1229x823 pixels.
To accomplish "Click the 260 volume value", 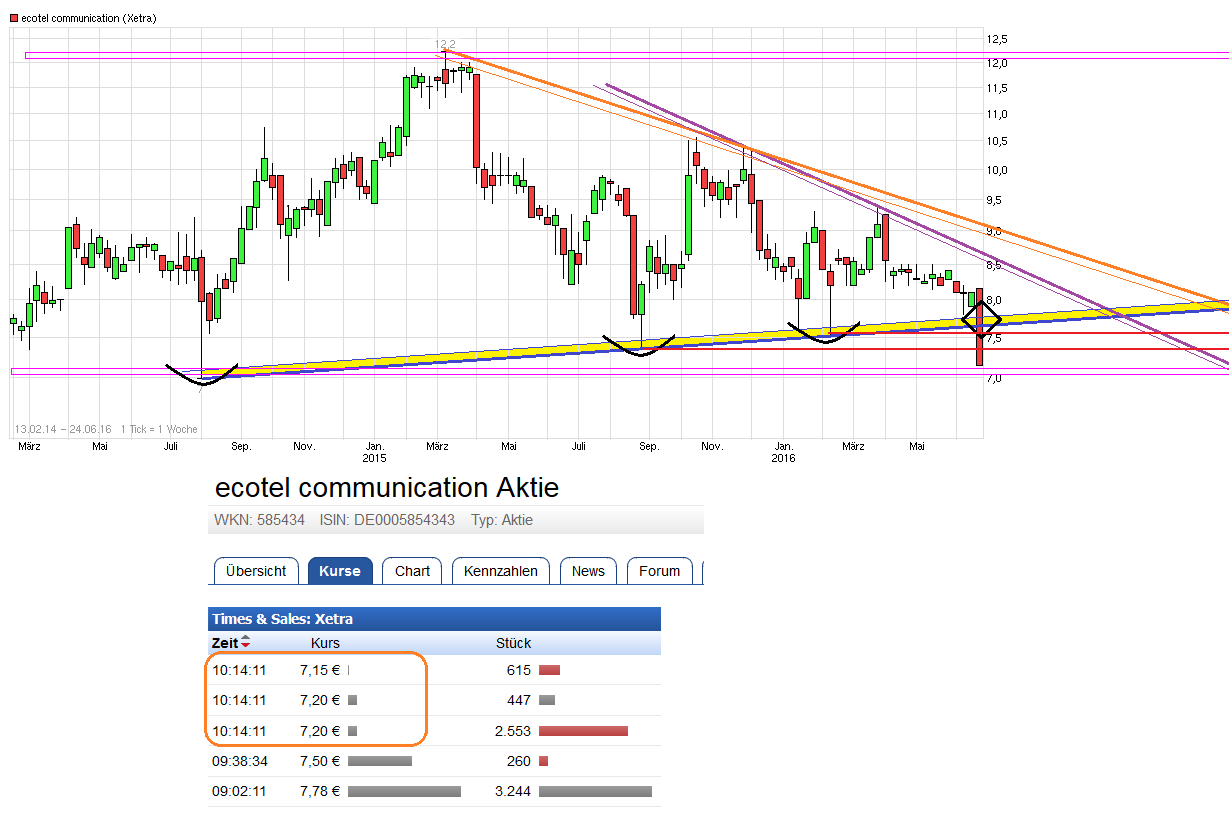I will coord(519,761).
